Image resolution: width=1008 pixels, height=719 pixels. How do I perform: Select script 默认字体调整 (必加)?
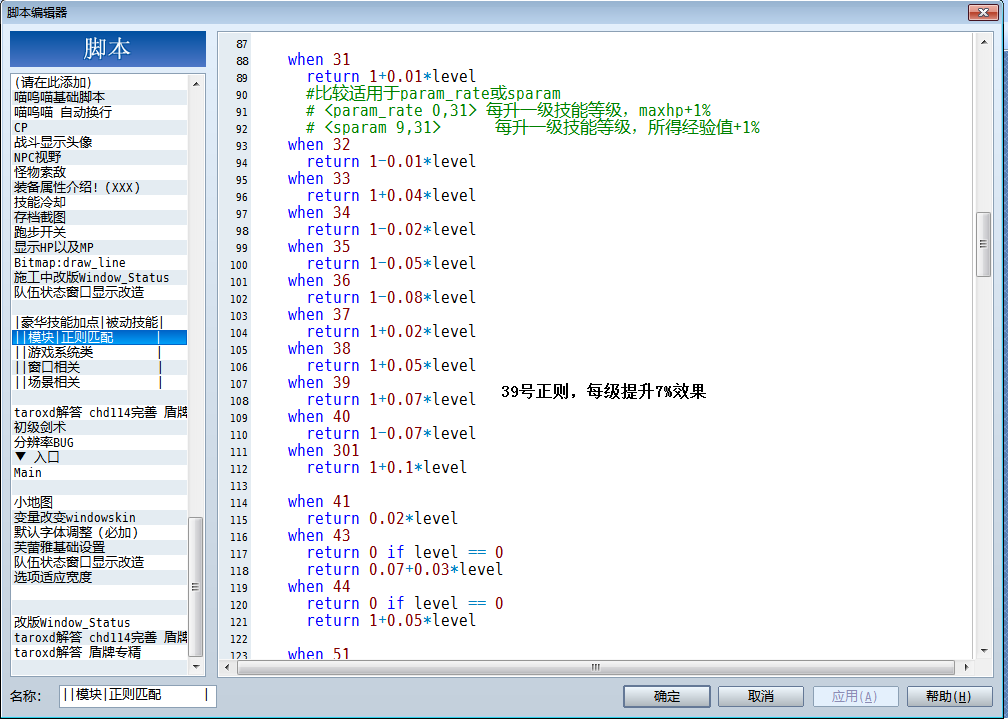pyautogui.click(x=100, y=532)
